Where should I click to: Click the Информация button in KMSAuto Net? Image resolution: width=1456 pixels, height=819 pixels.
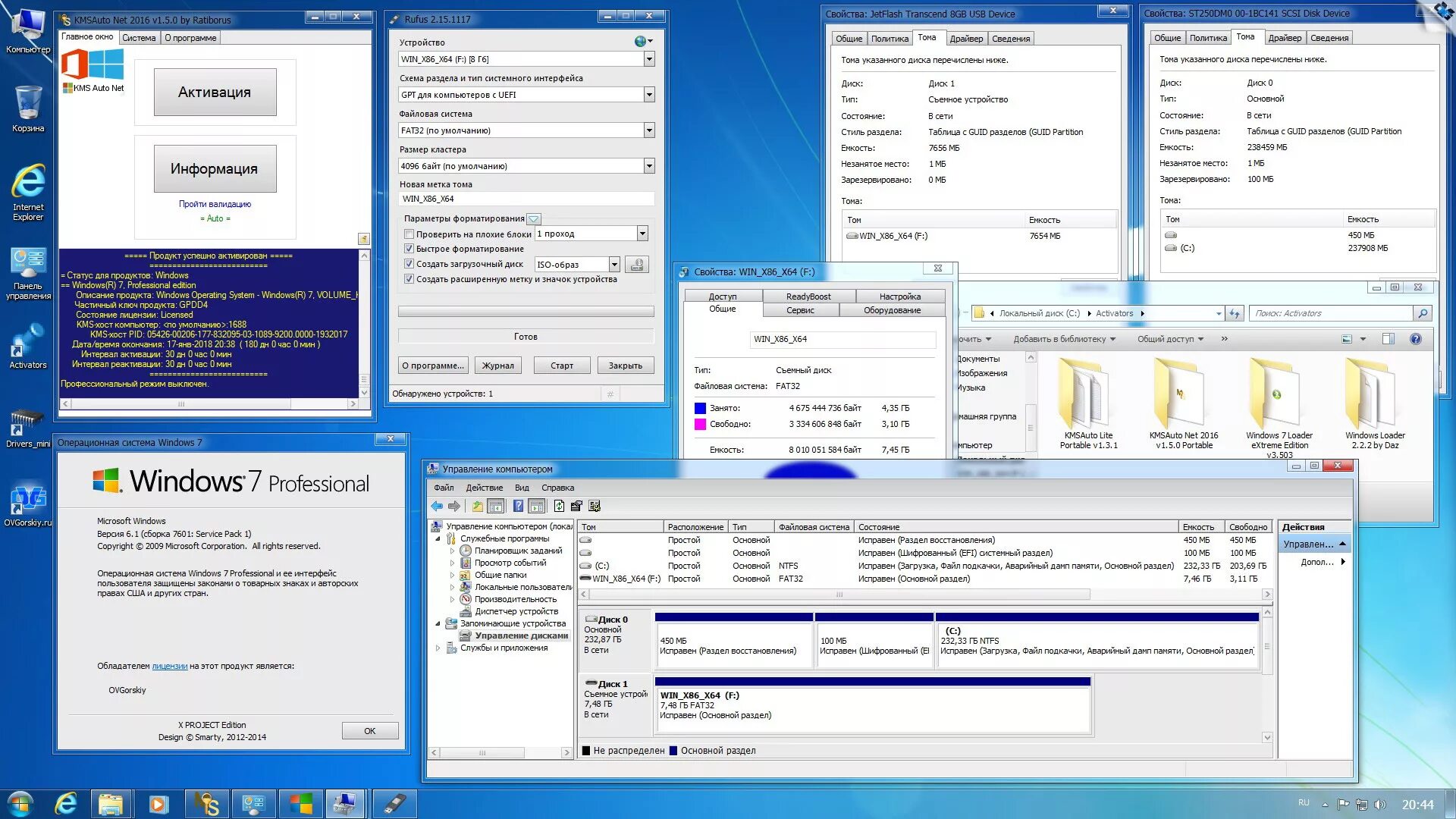215,168
